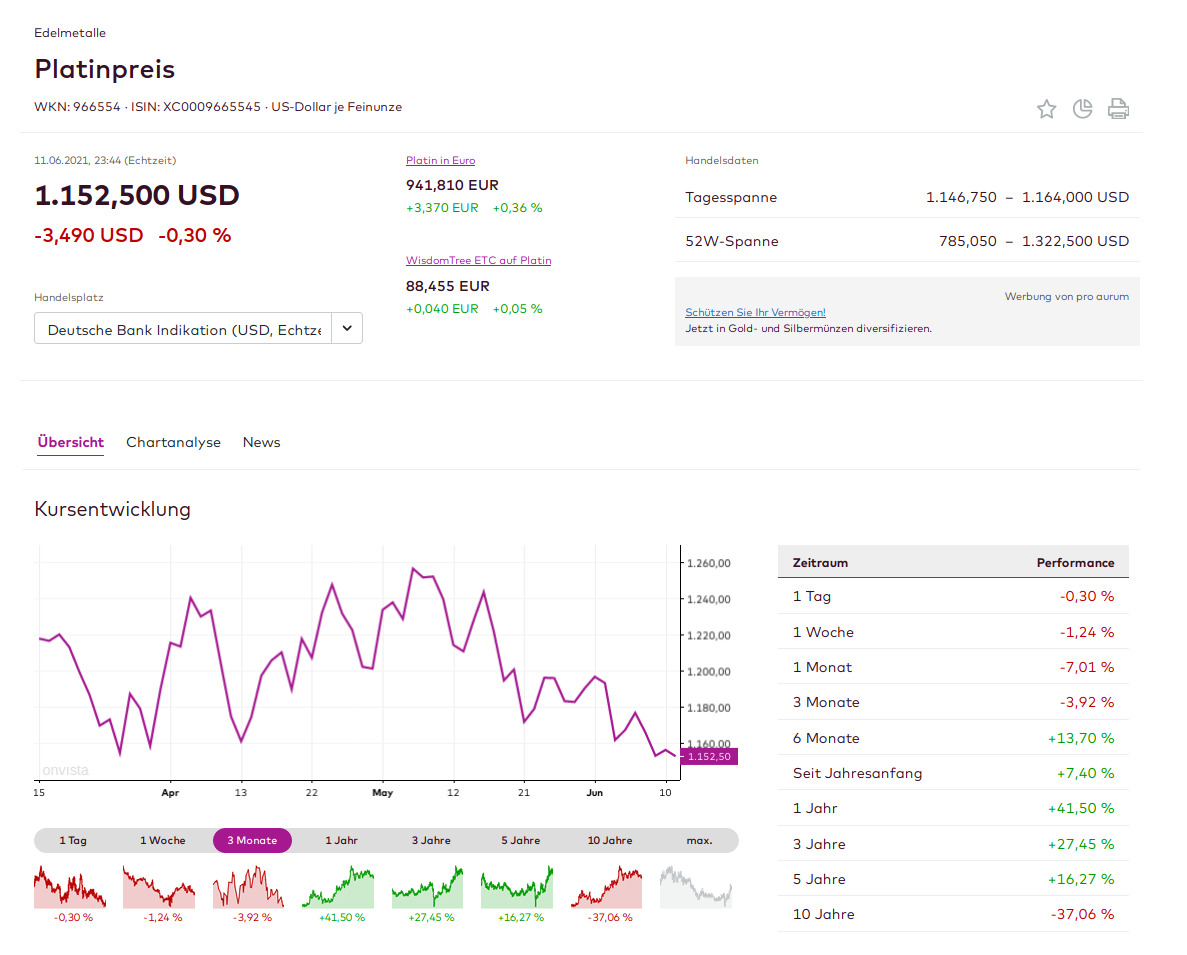Choose the 1 Jahr chart period
Screen dimensions: 1187x955
[341, 840]
